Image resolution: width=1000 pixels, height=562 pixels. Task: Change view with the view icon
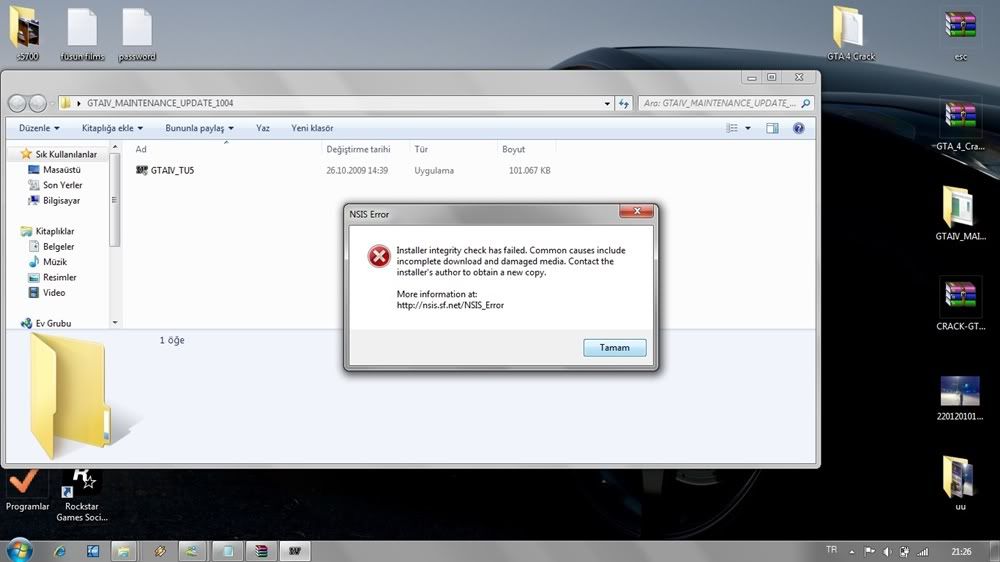point(732,128)
